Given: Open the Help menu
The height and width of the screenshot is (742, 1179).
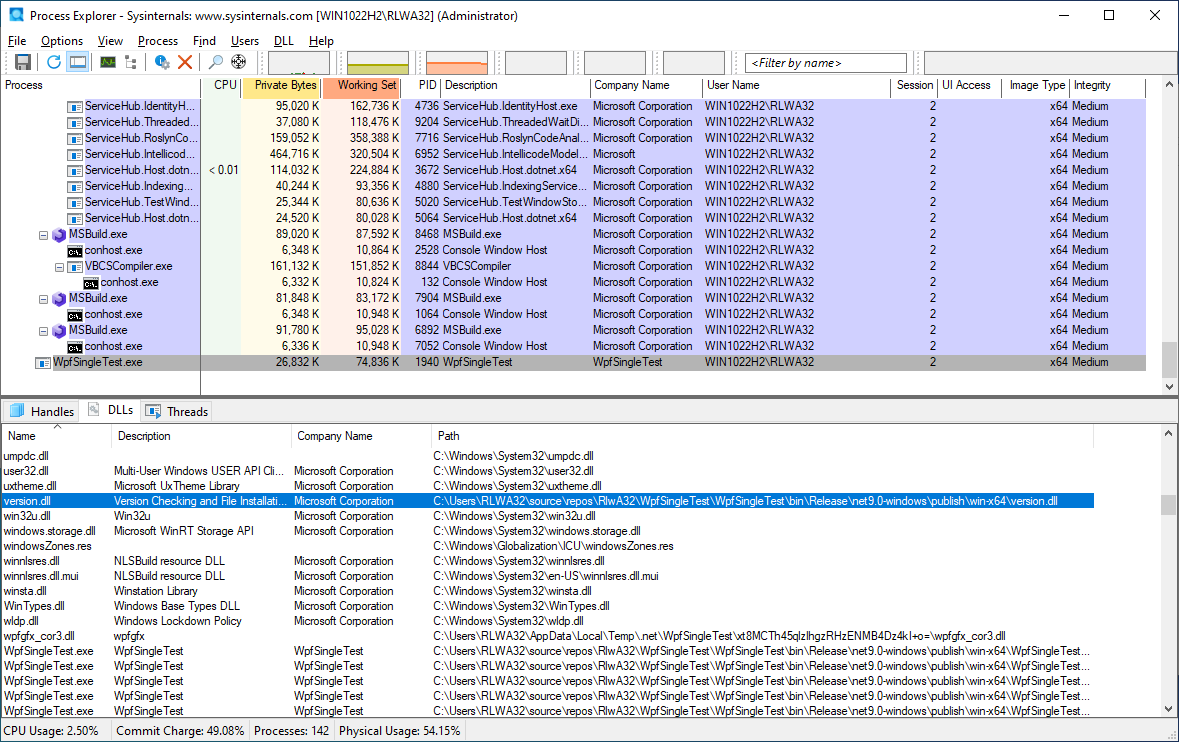Looking at the screenshot, I should coord(321,41).
